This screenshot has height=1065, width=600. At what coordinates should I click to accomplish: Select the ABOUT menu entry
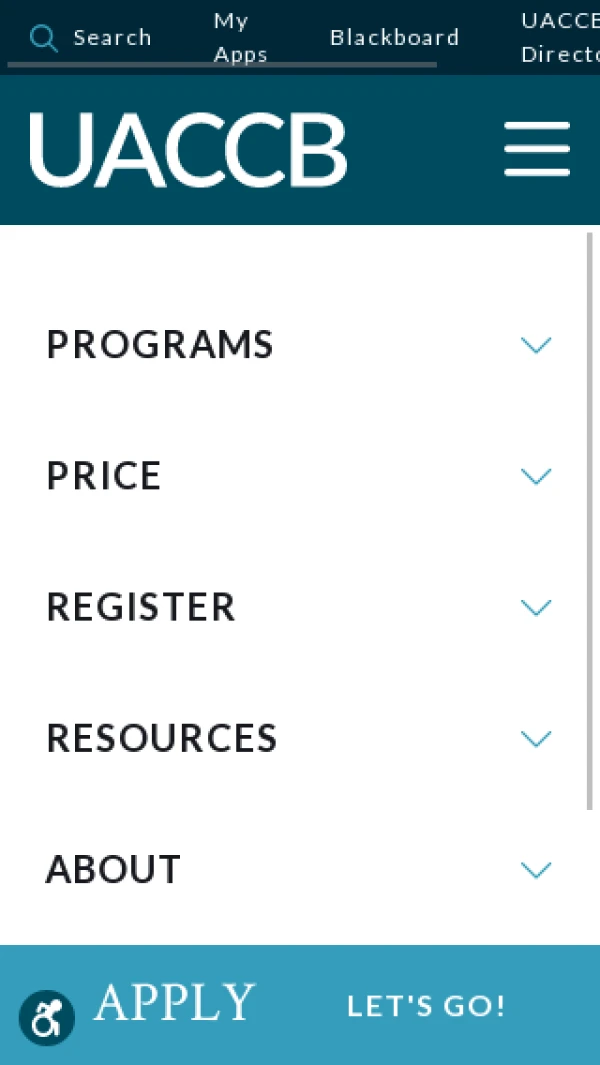(113, 869)
